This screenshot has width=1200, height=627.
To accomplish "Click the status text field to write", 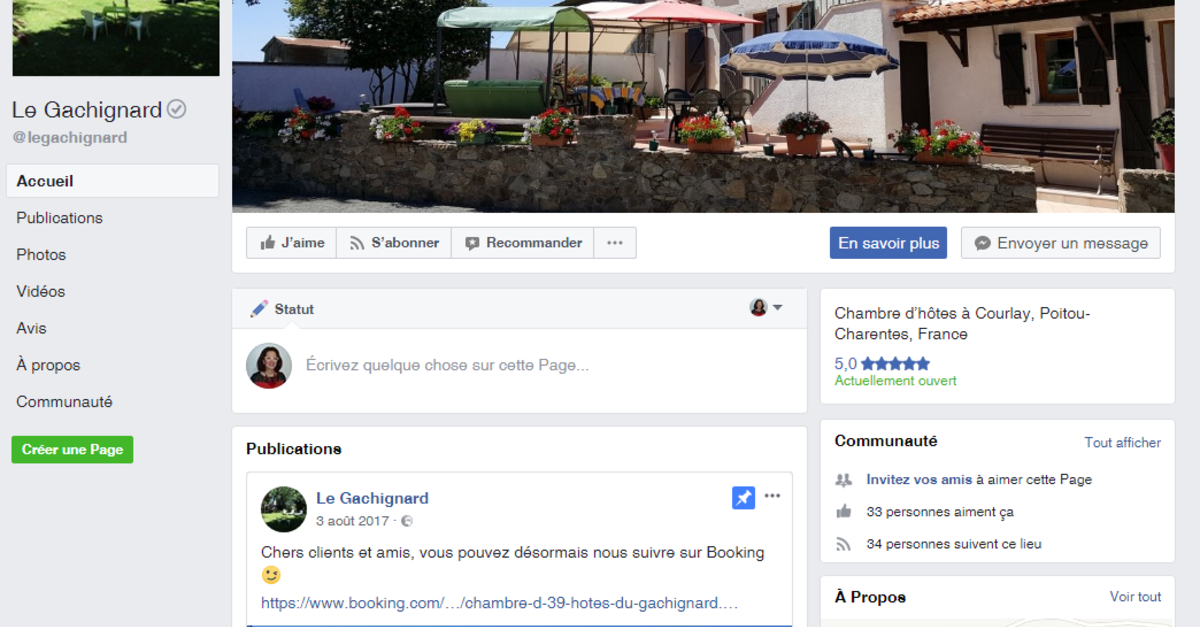I will pos(548,366).
